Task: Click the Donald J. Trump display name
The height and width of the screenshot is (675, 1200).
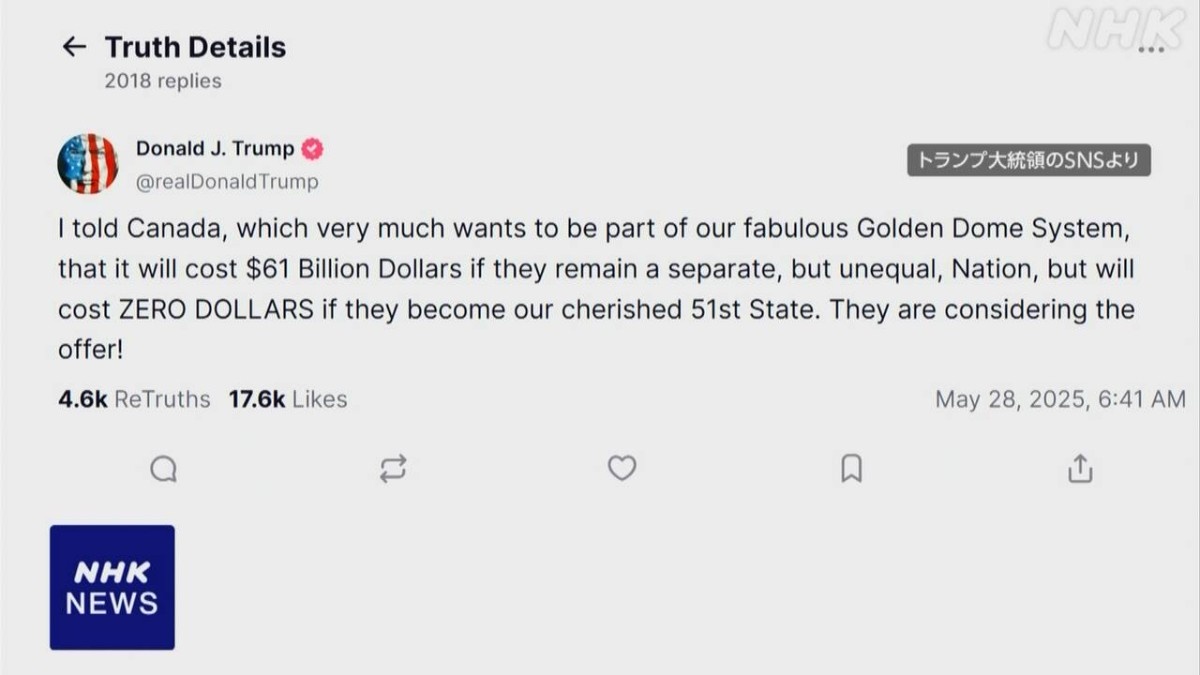Action: pos(215,149)
